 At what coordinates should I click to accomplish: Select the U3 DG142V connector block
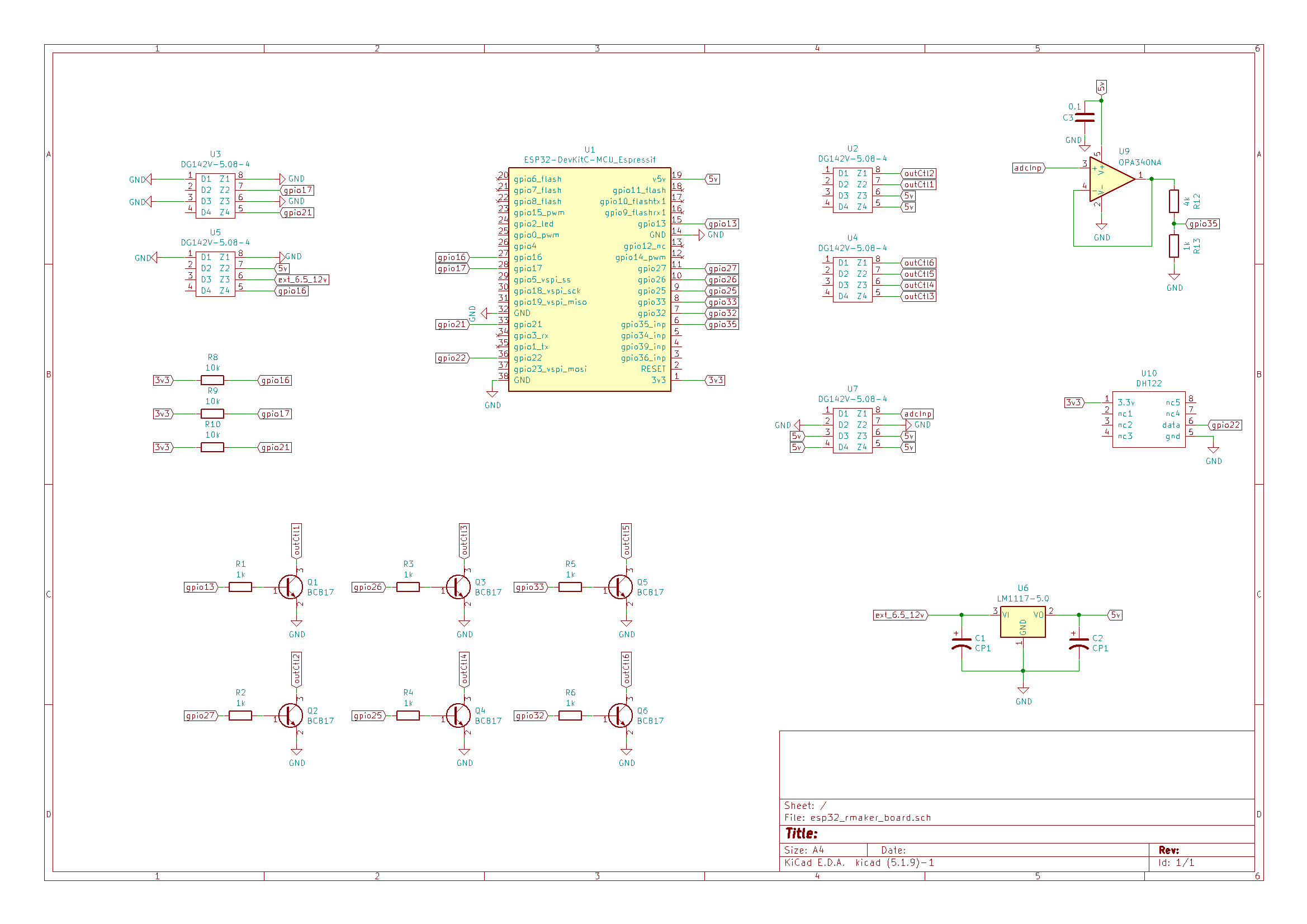pyautogui.click(x=215, y=196)
